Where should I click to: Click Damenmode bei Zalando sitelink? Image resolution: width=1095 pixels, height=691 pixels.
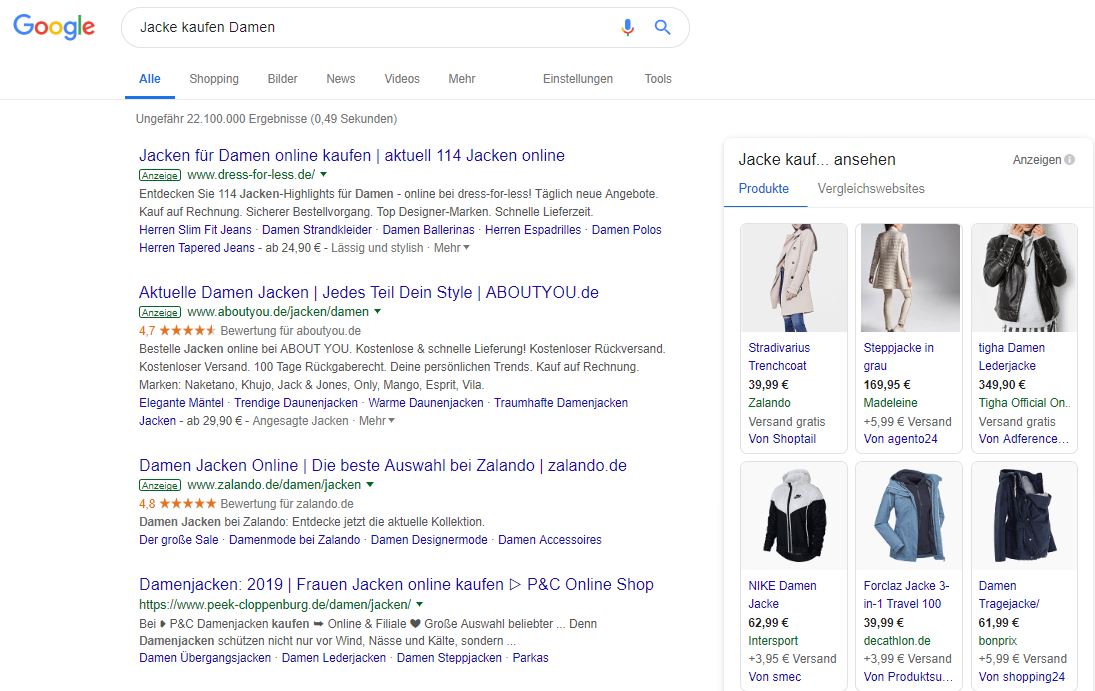pyautogui.click(x=295, y=540)
